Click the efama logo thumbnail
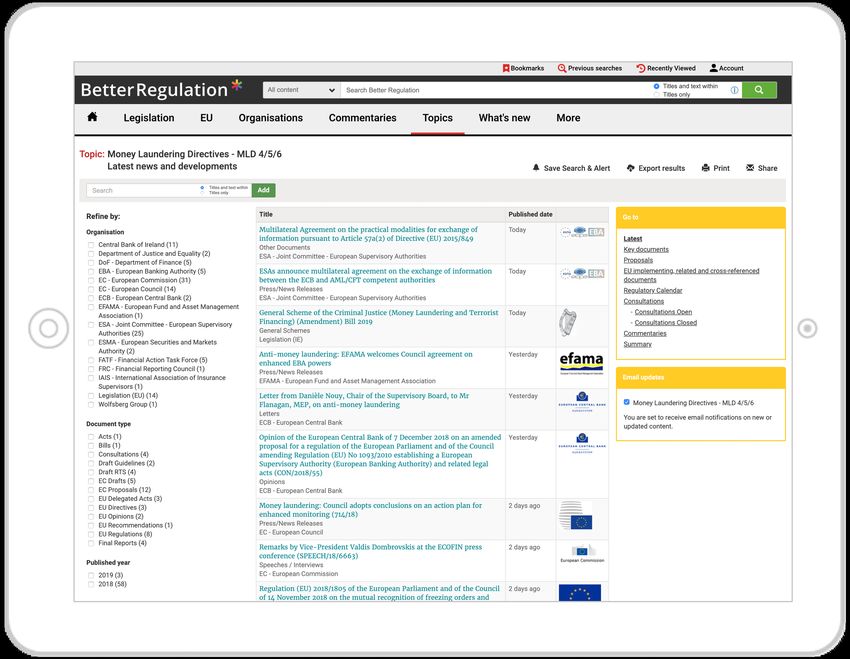Screen dimensions: 850x659 click(x=581, y=363)
